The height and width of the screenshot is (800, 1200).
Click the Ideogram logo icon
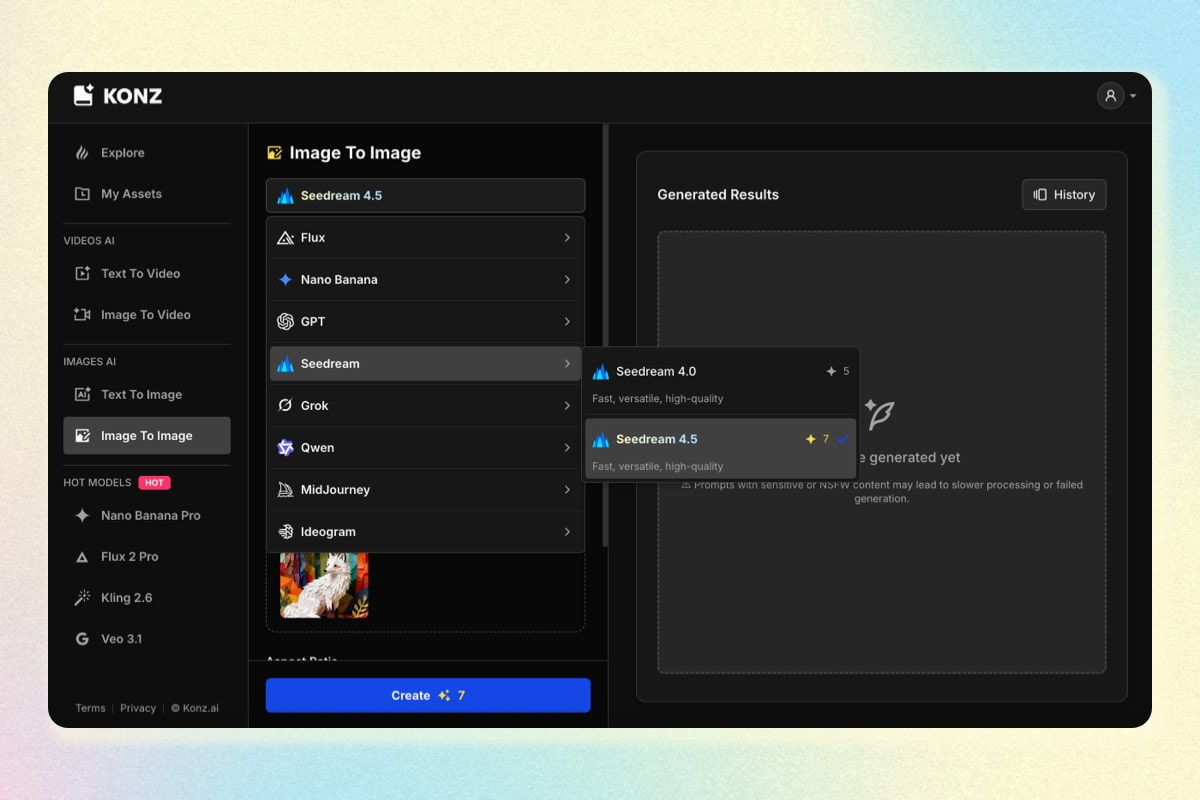coord(285,532)
